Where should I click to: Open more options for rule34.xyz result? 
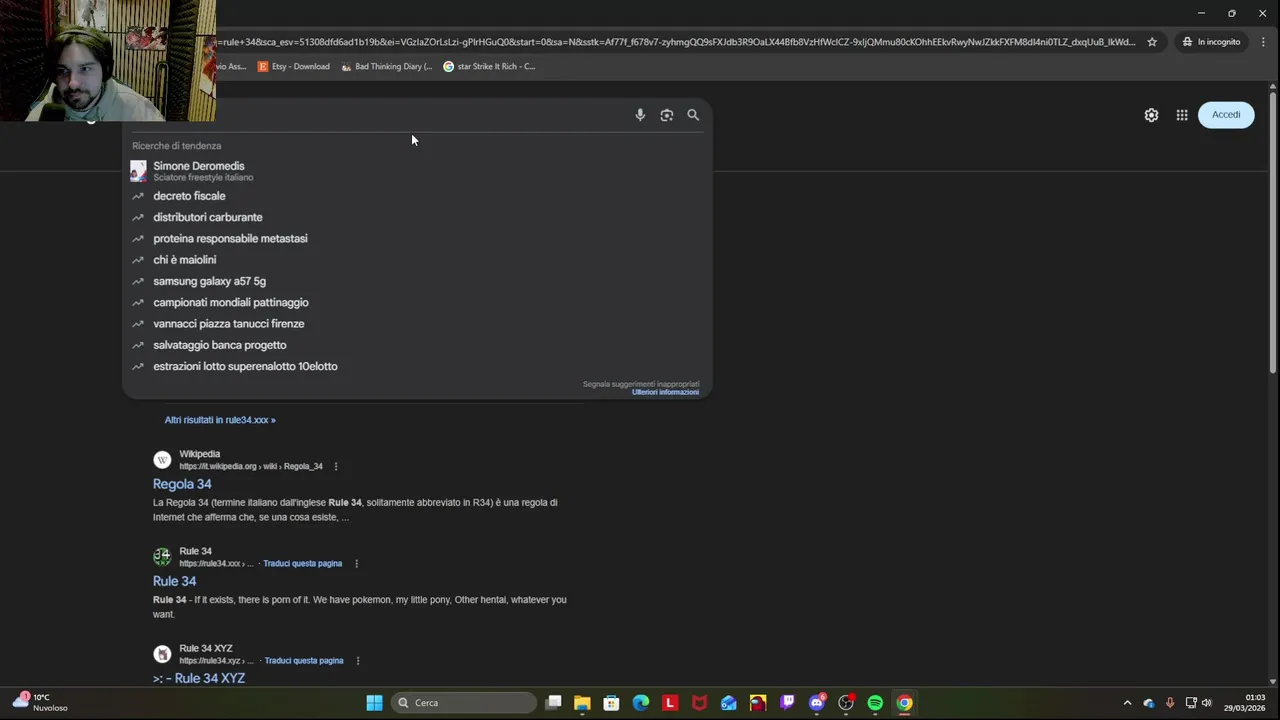click(357, 661)
